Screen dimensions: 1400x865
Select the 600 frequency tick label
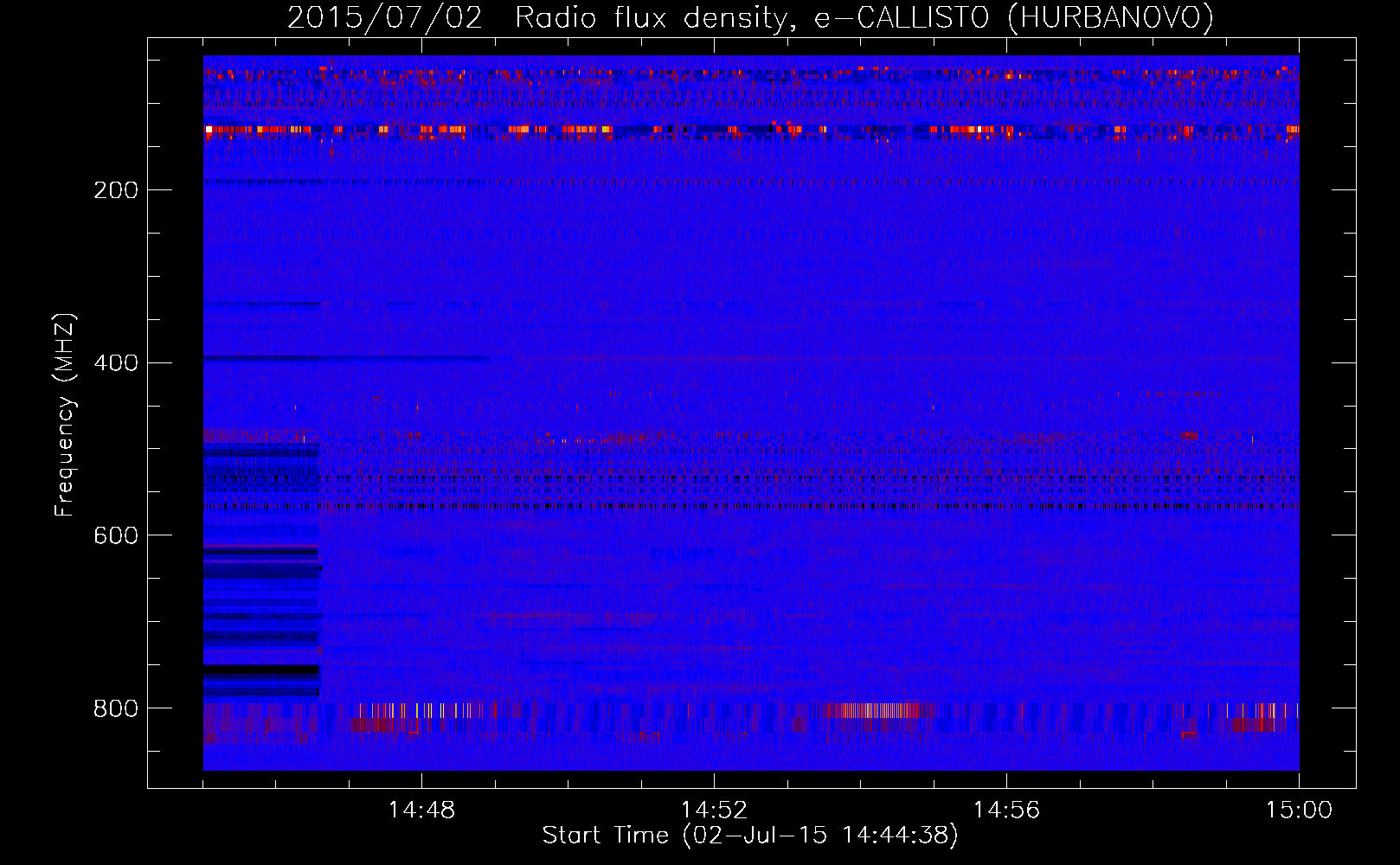pos(116,536)
